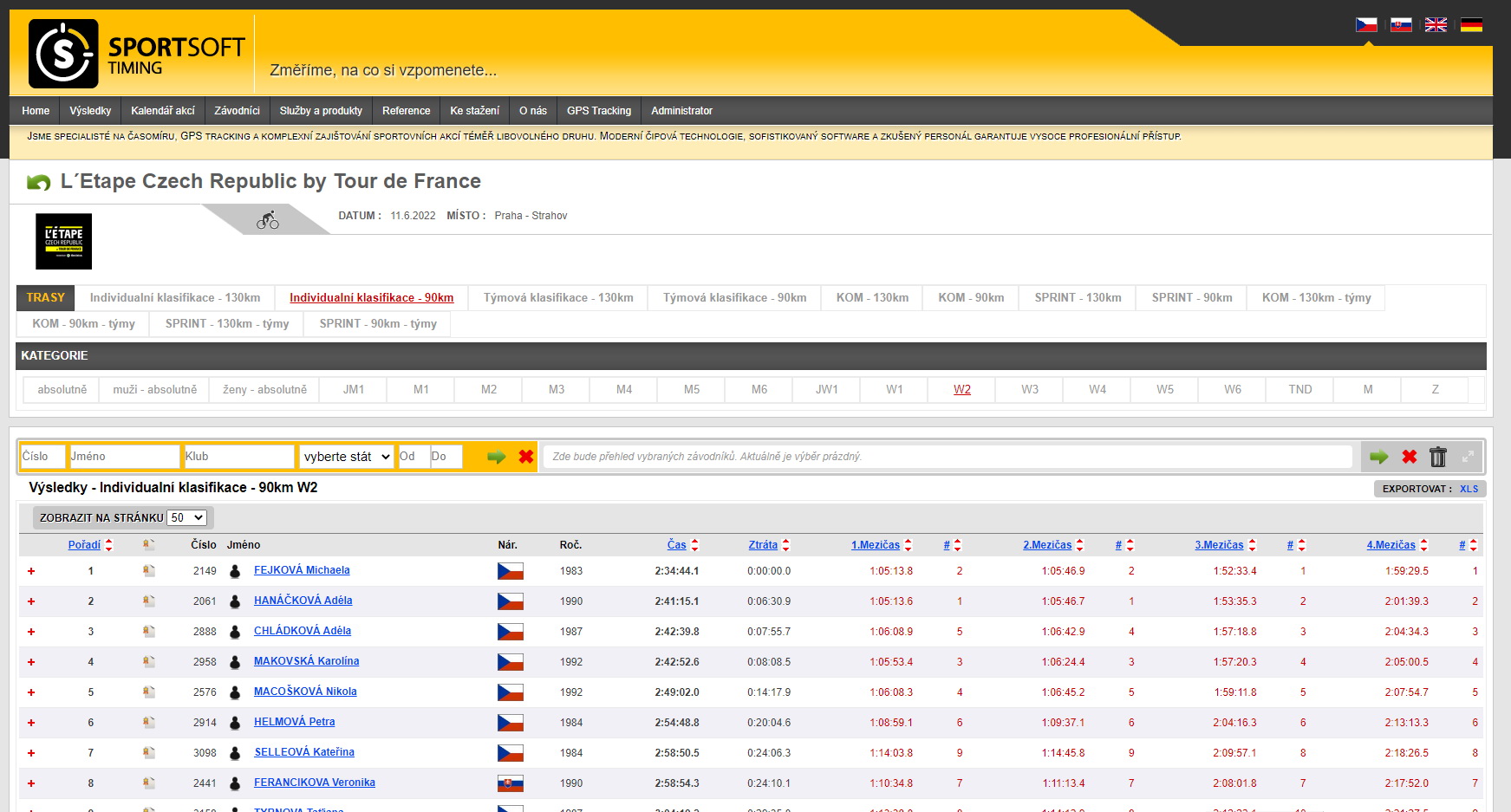Open diploma icon for SELLEOVÁ Kateřina
The image size is (1511, 812).
coord(149,753)
